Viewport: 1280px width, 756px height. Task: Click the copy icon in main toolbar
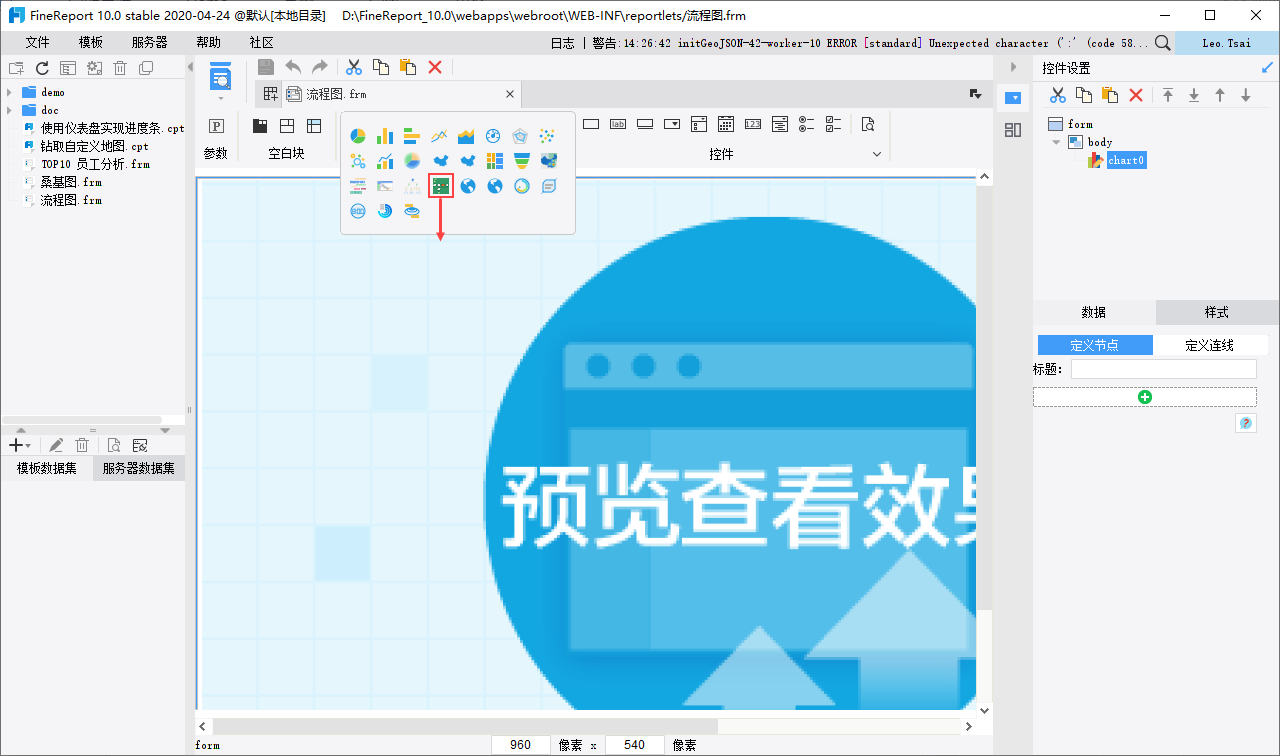pyautogui.click(x=381, y=67)
